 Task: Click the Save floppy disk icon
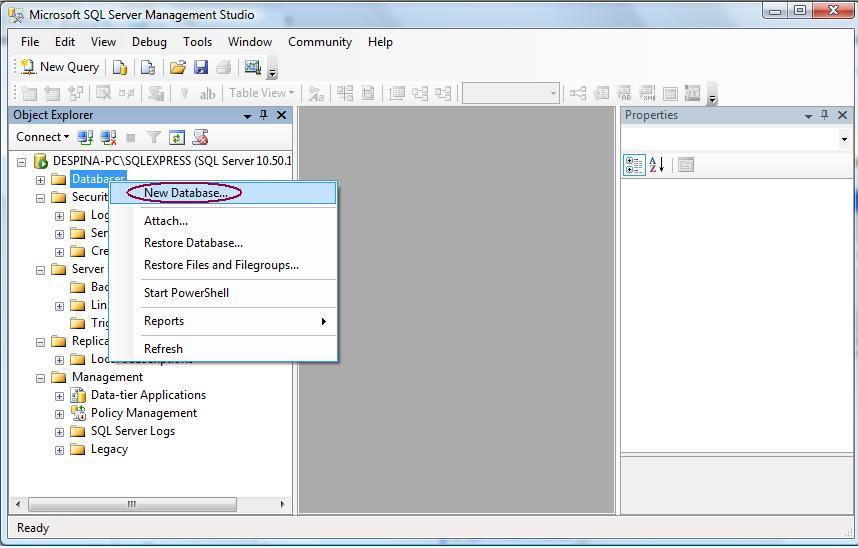point(201,67)
